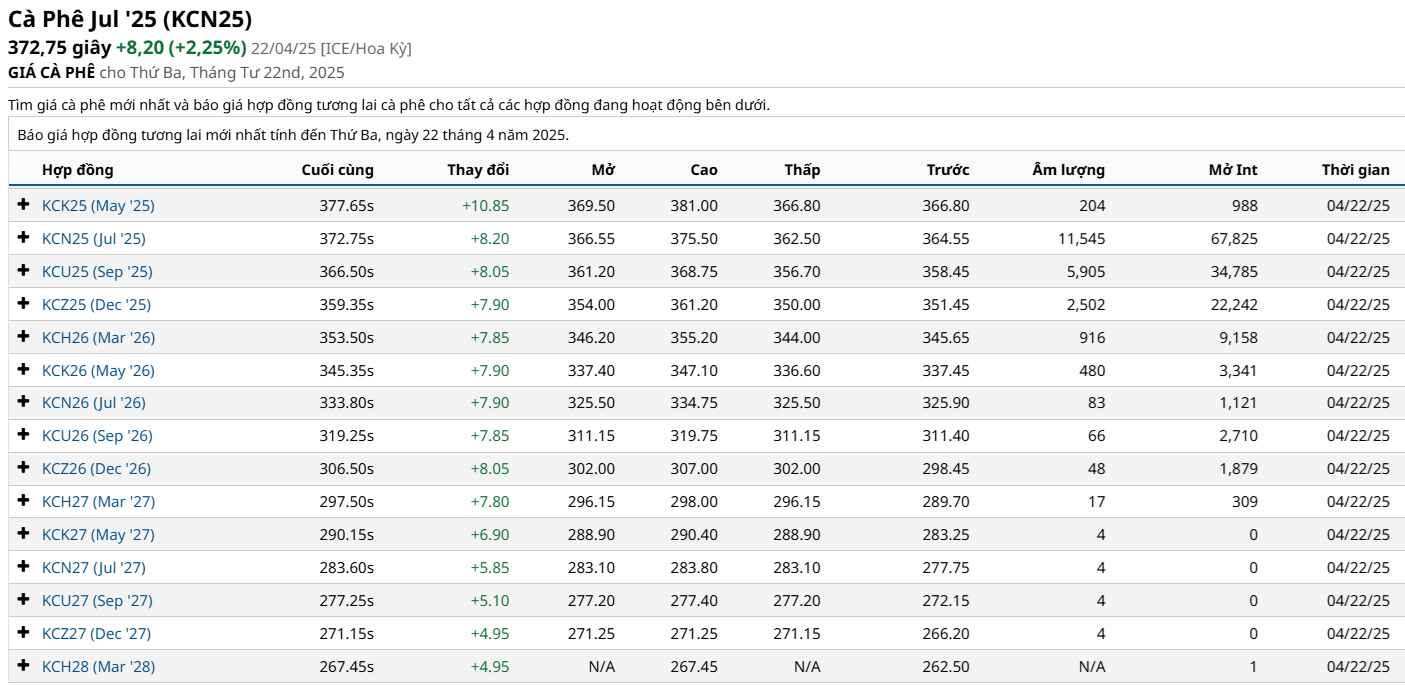1405x685 pixels.
Task: Open the KCK25 (May '25) contract link
Action: [98, 206]
